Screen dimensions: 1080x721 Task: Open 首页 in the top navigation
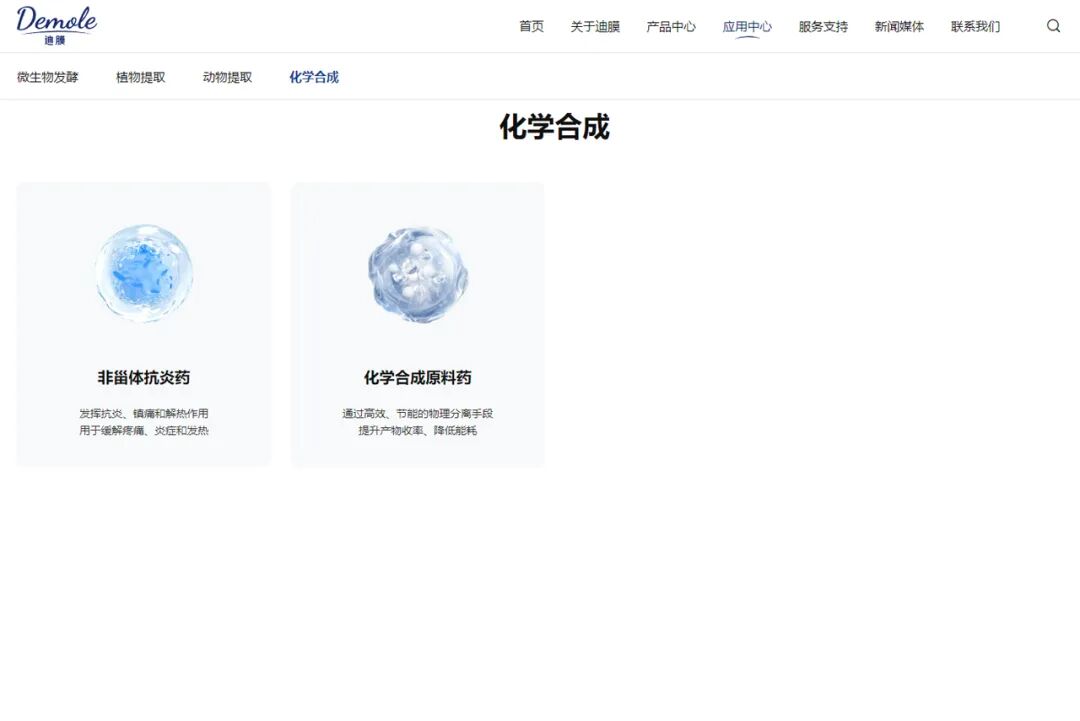tap(531, 27)
